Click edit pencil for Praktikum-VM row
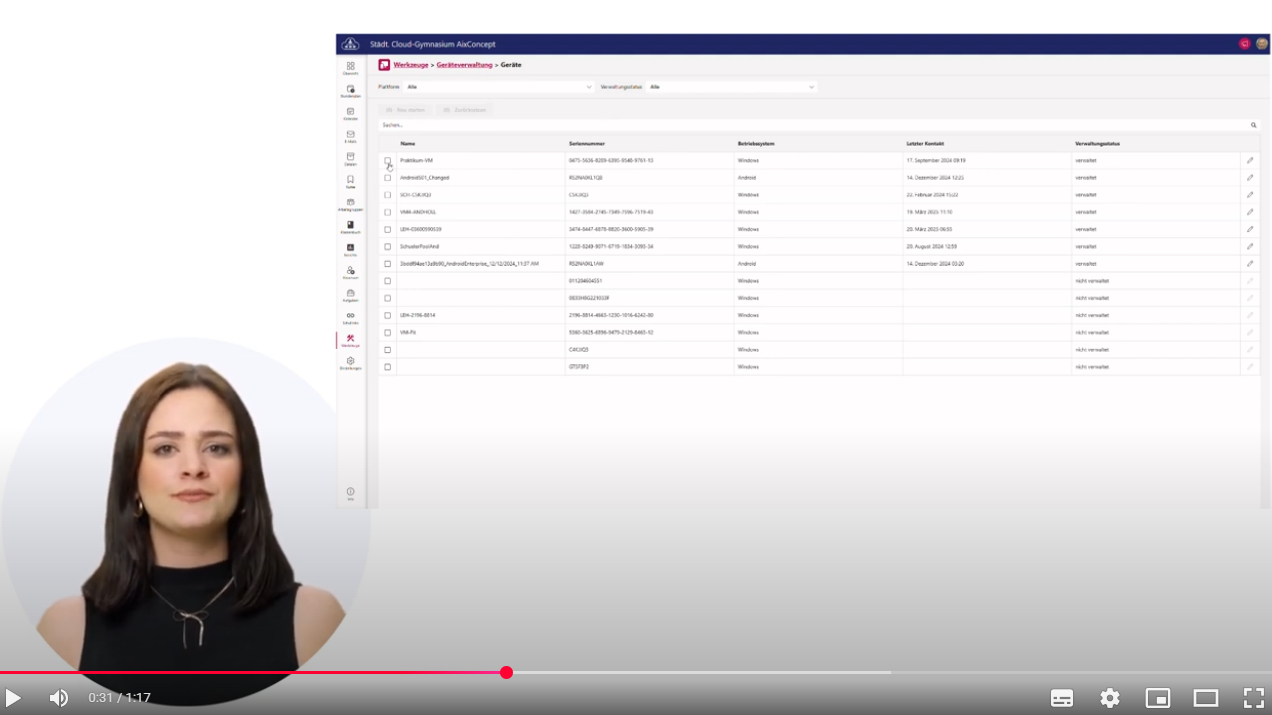Viewport: 1272px width, 715px height. pyautogui.click(x=1249, y=160)
